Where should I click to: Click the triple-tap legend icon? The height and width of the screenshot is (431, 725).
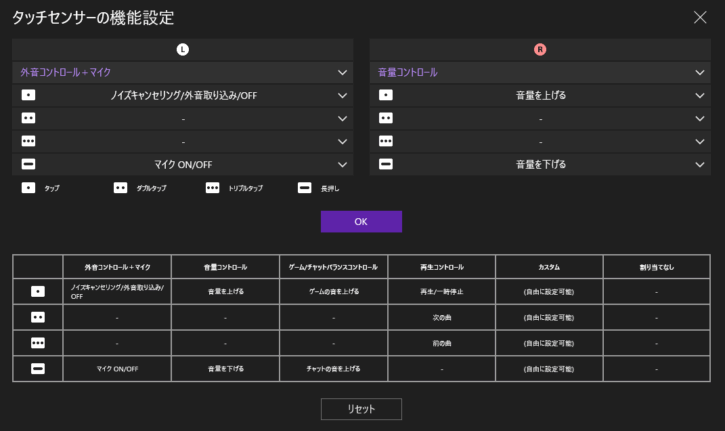(212, 187)
